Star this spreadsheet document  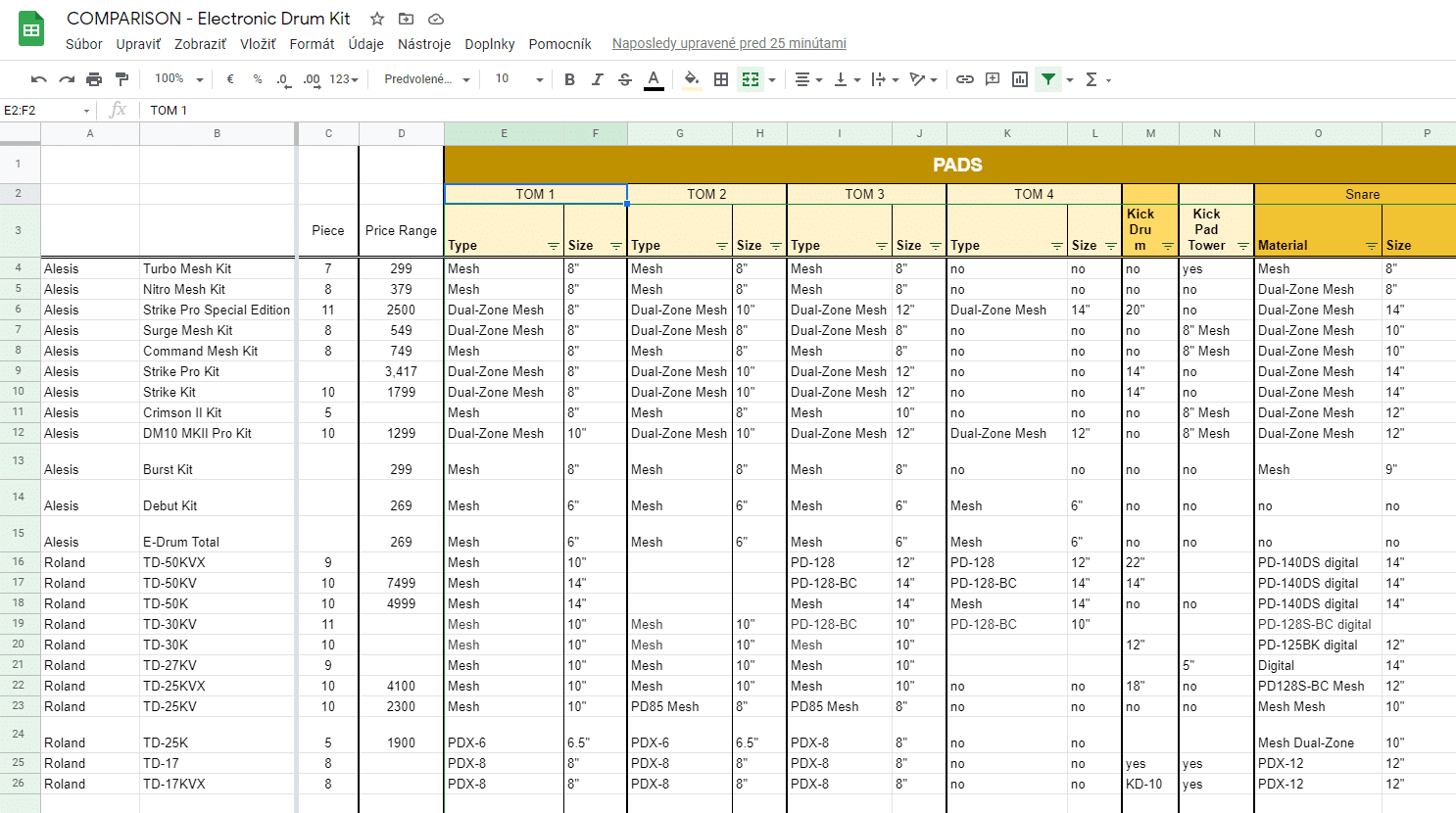coord(377,19)
